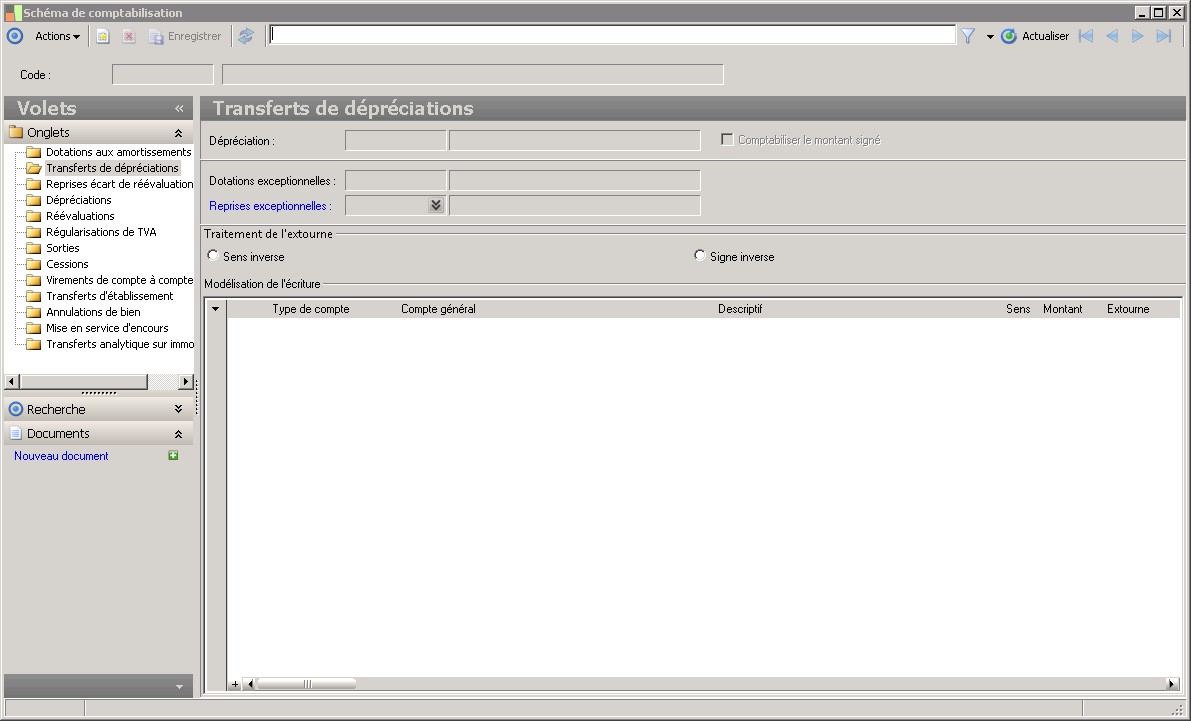
Task: Select Dotations aux amortissements tab
Action: (118, 152)
